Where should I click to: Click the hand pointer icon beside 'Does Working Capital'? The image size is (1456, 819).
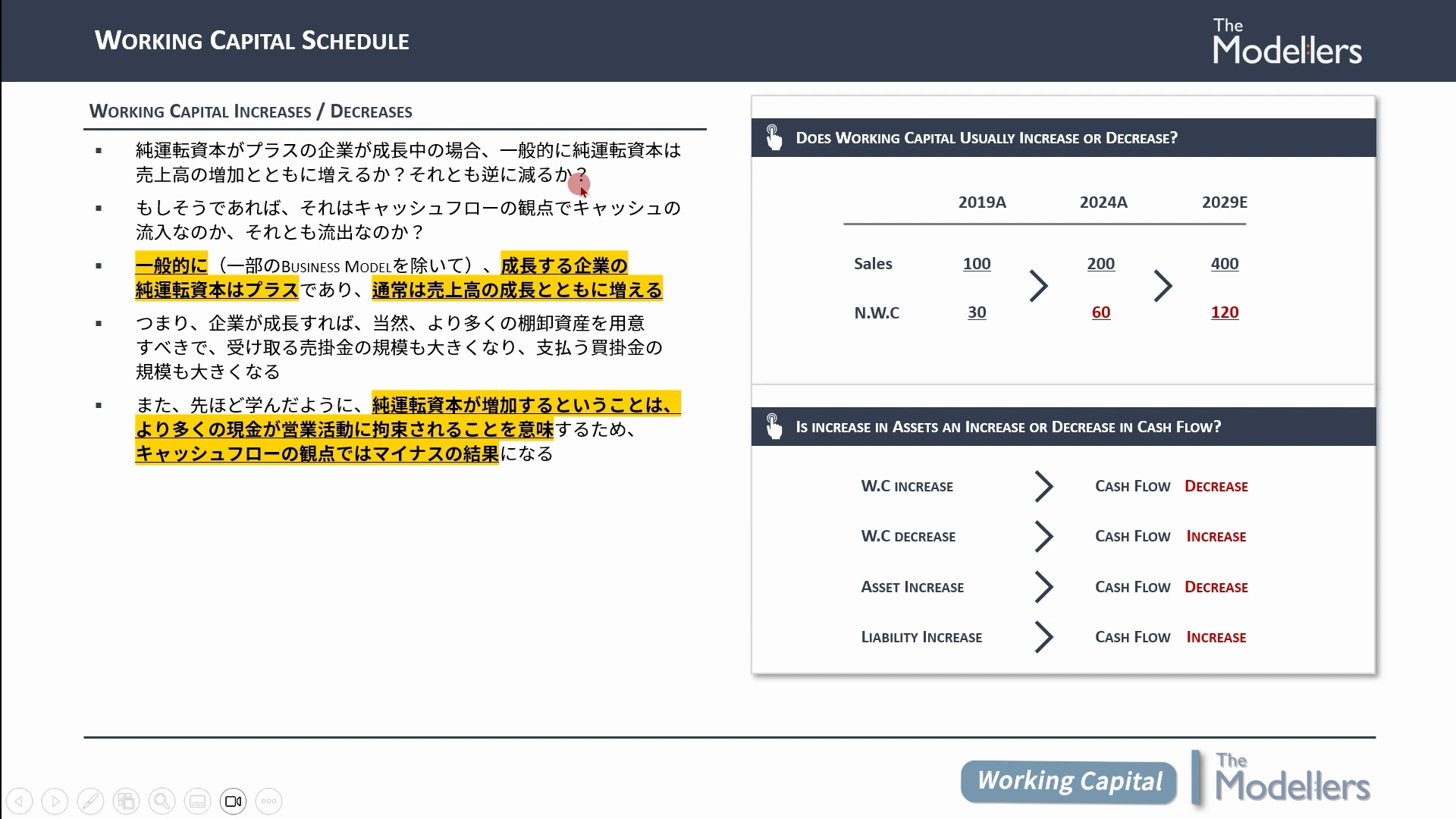tap(773, 137)
